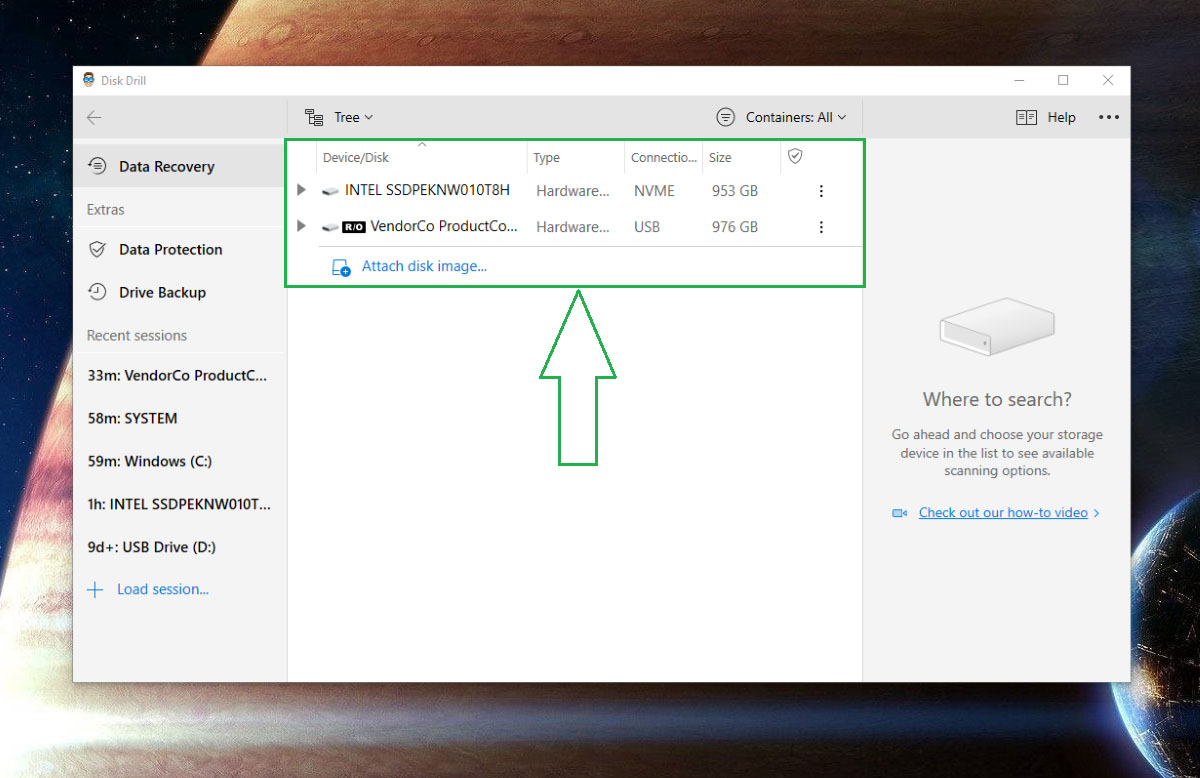The width and height of the screenshot is (1200, 778).
Task: Sort by Connection column header
Action: click(664, 157)
